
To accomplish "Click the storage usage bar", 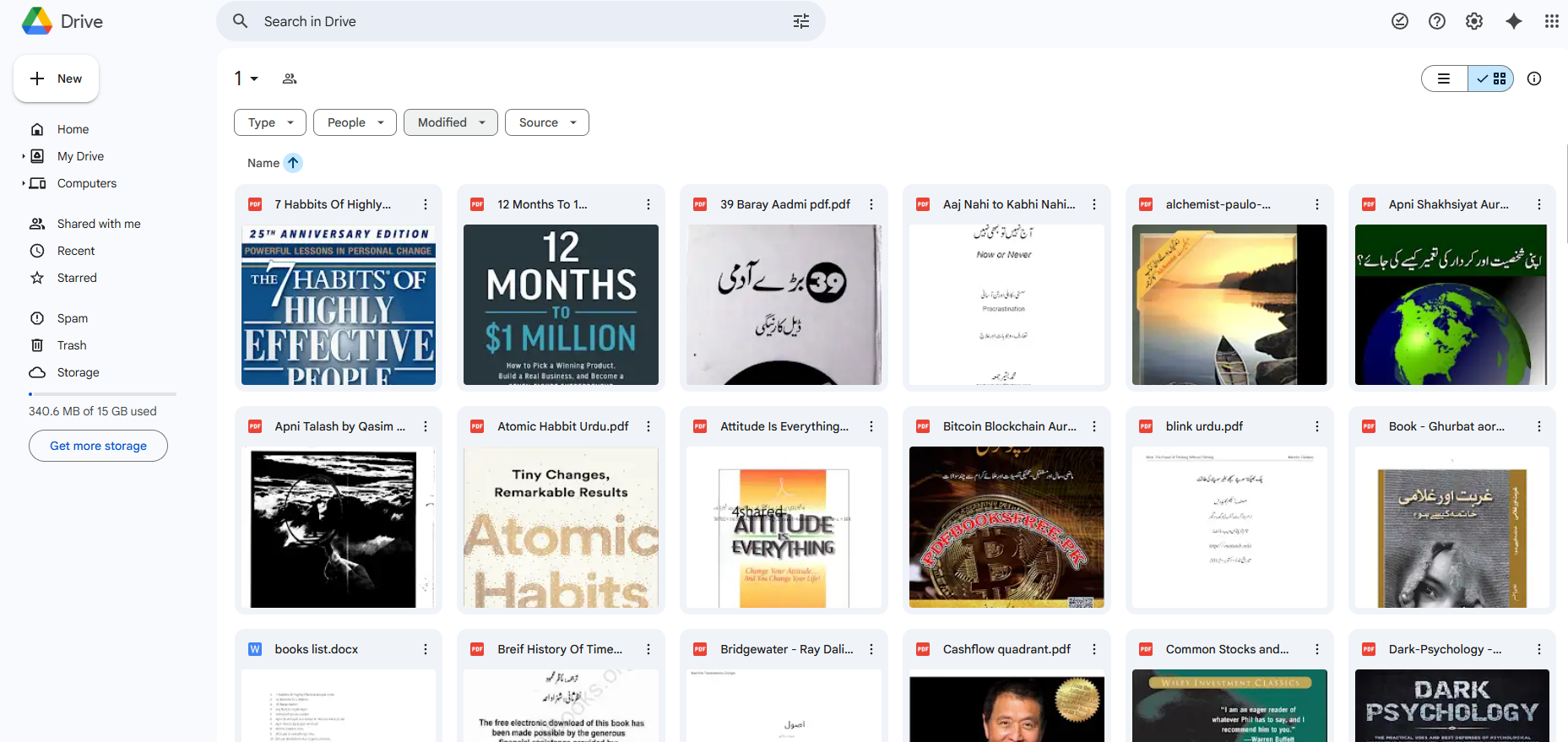I will click(102, 394).
